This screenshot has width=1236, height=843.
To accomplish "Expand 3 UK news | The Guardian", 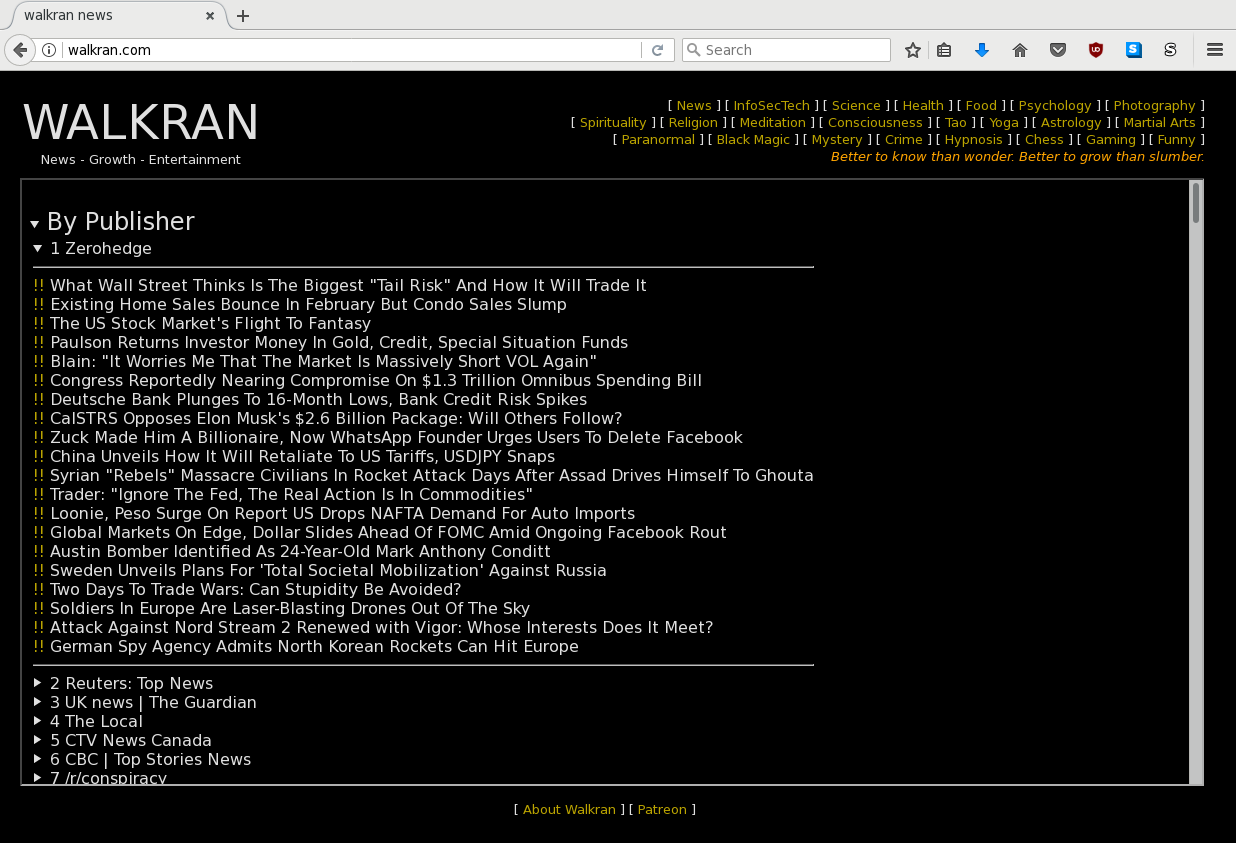I will [145, 702].
